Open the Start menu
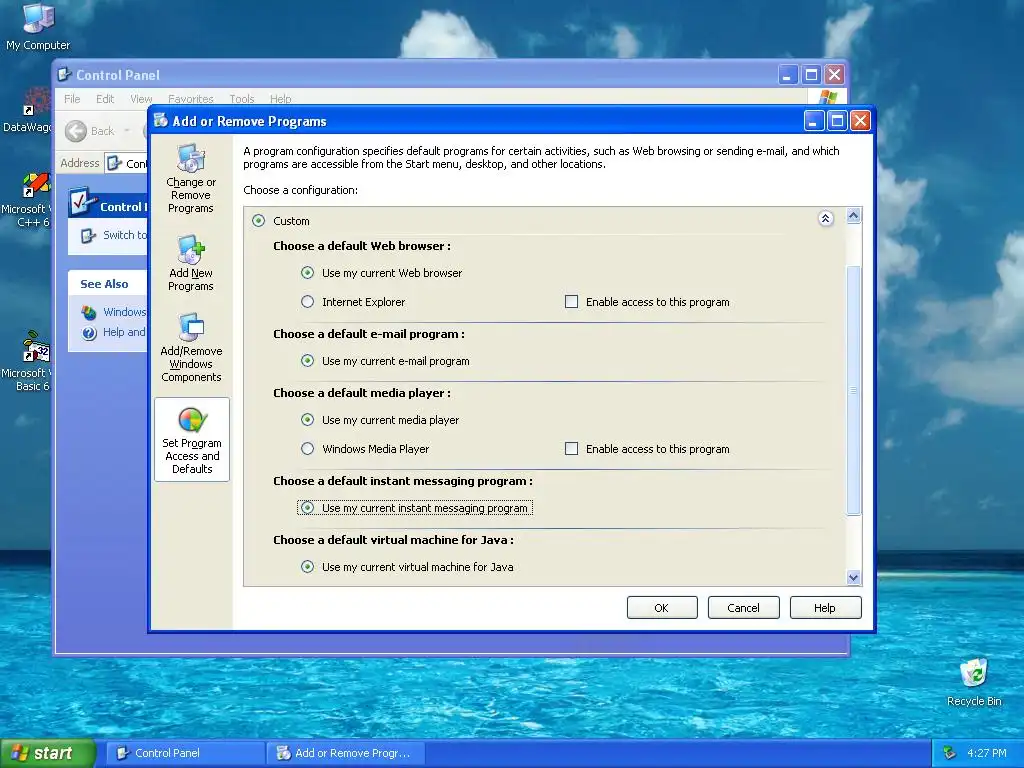Viewport: 1024px width, 768px height. [x=47, y=753]
